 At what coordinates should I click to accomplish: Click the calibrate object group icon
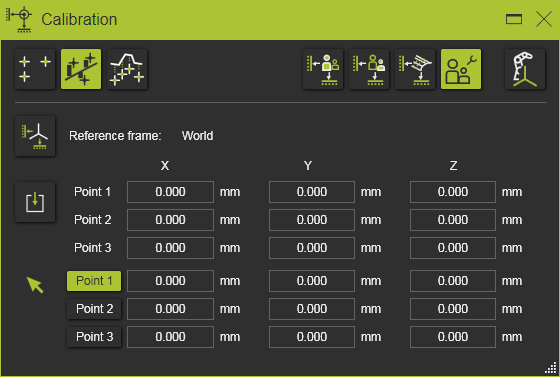(x=369, y=69)
